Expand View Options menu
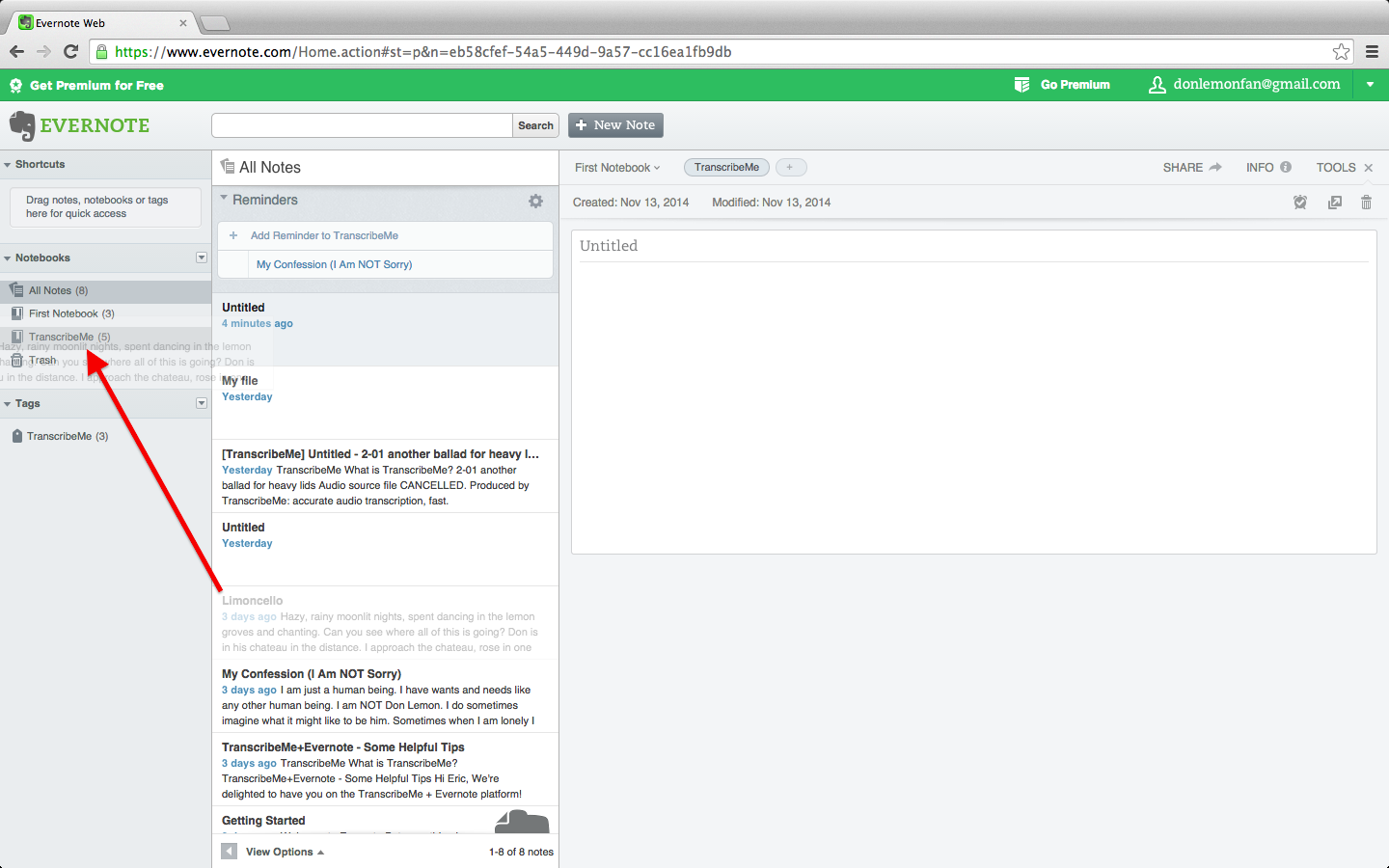Screen dimensions: 1389x868 (285, 852)
